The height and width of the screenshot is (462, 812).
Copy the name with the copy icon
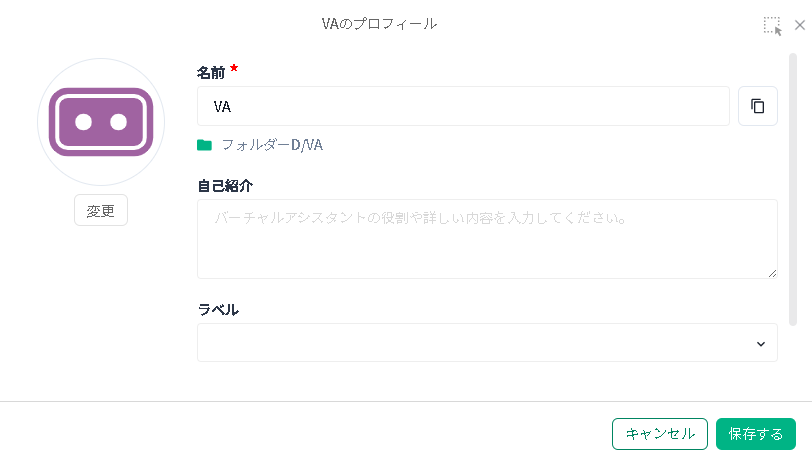point(758,106)
